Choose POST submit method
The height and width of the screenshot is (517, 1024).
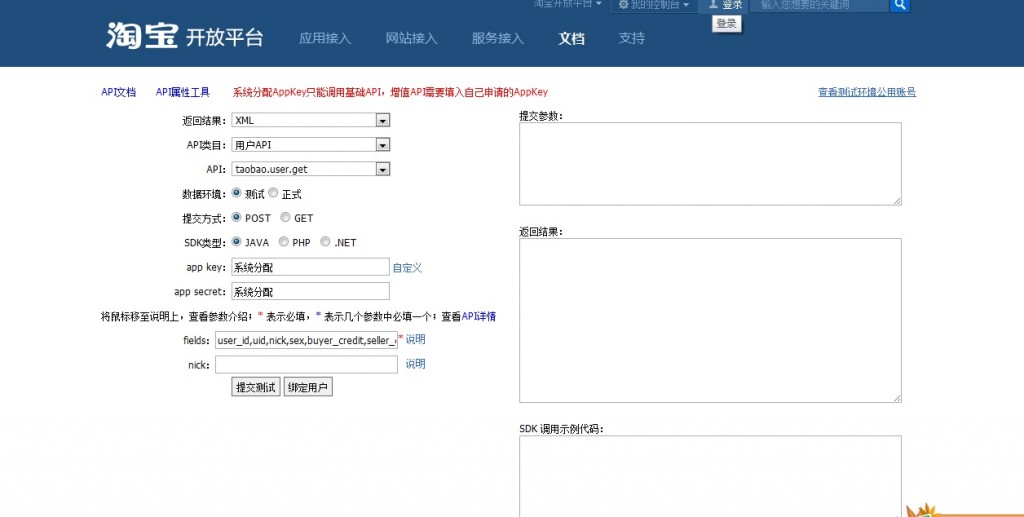point(236,217)
